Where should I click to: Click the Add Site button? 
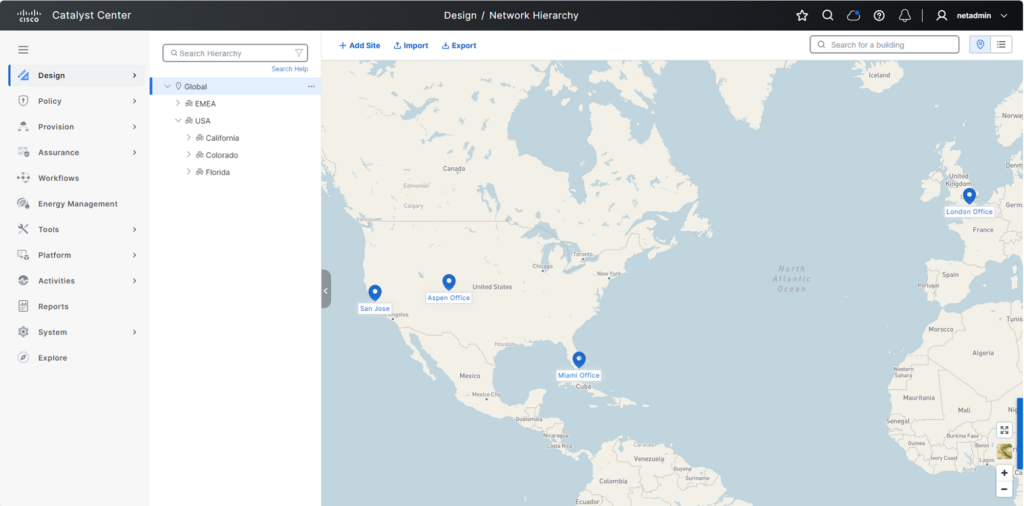[x=359, y=46]
